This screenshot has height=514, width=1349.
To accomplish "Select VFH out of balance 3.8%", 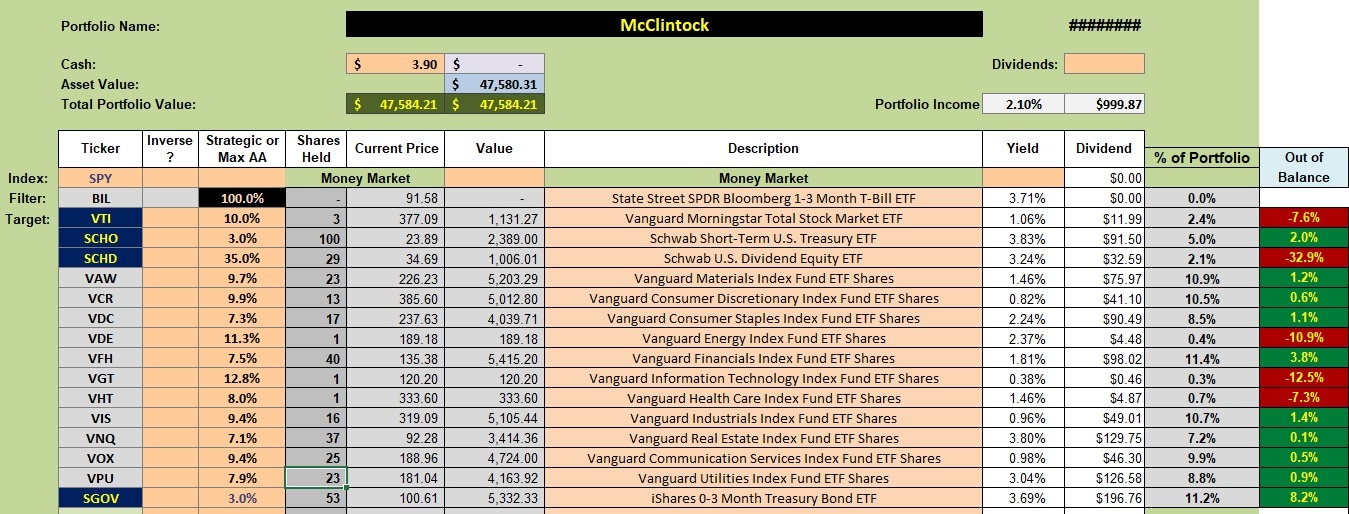I will [1304, 358].
